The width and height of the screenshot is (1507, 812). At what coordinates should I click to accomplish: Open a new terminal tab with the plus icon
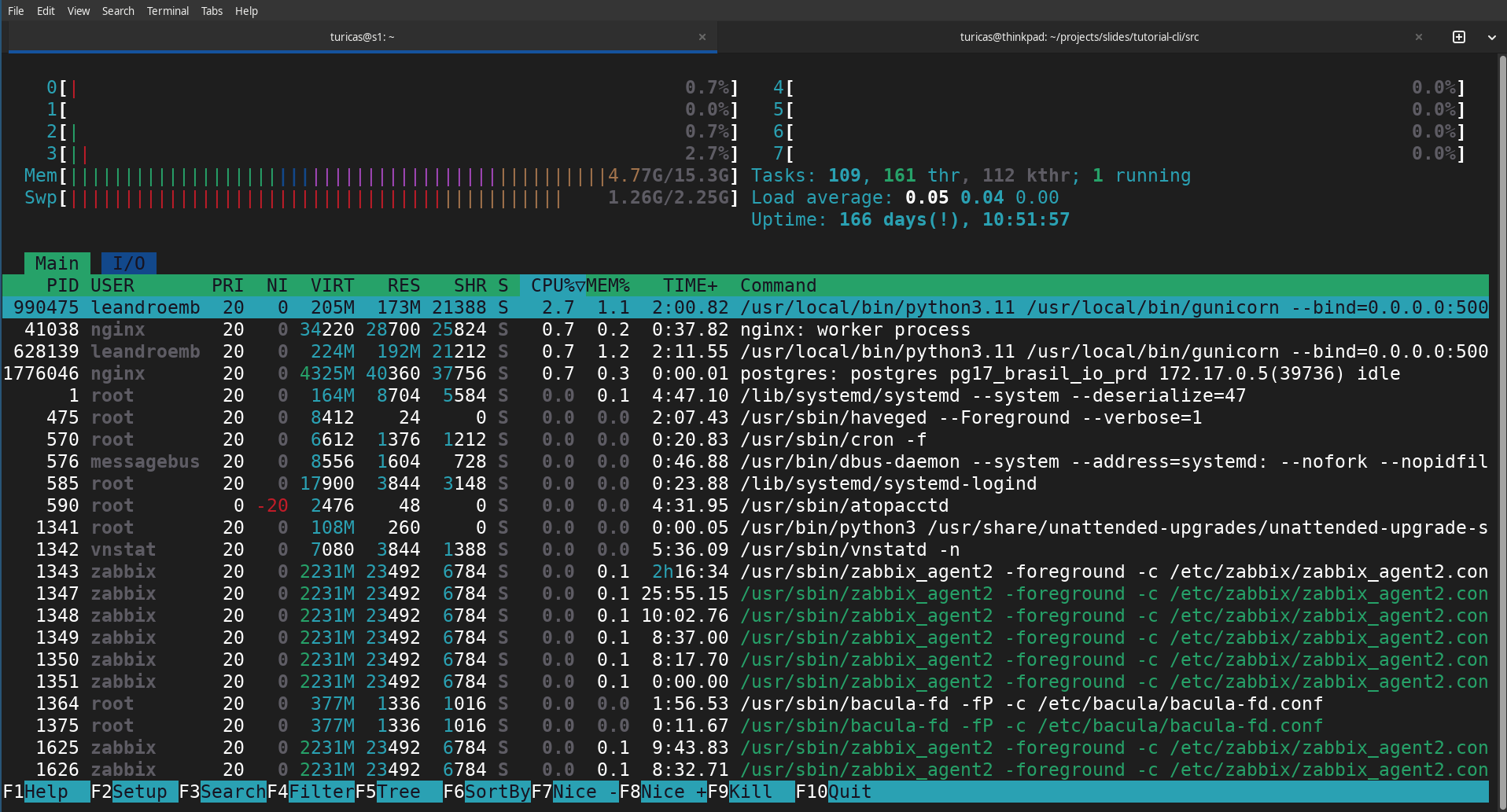[x=1459, y=36]
